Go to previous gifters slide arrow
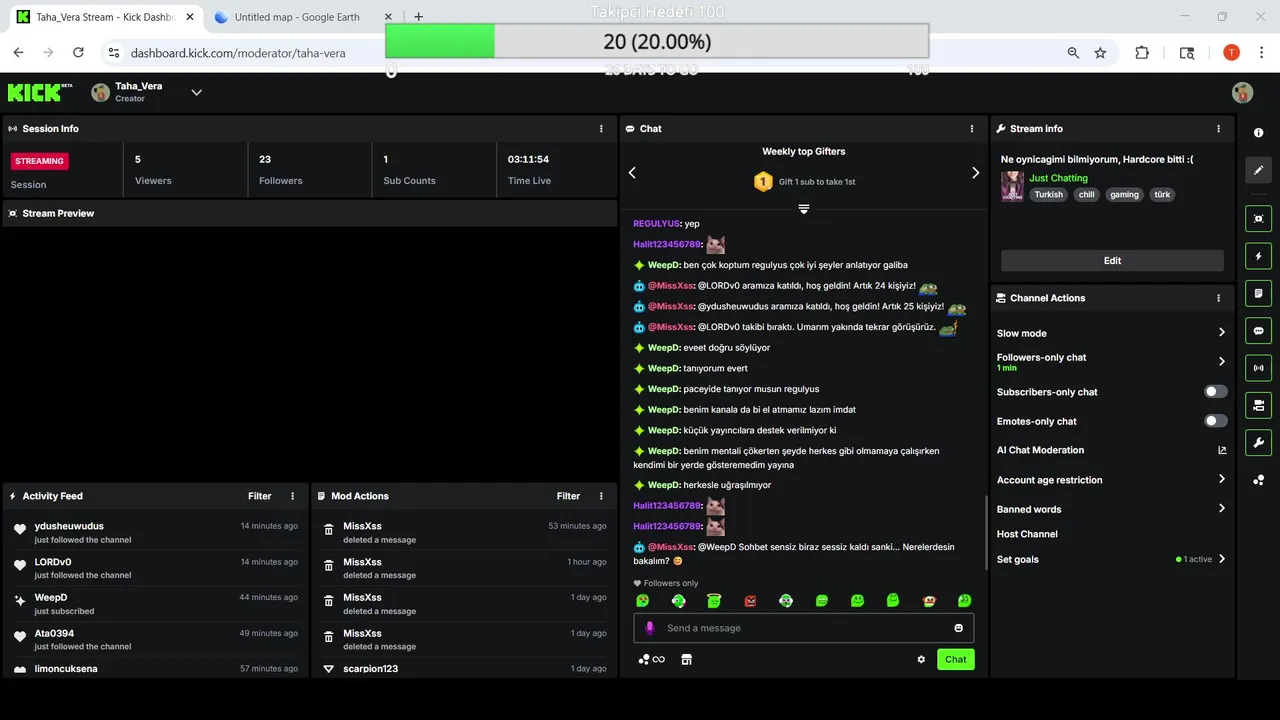Screen dimensions: 1280x720 tap(632, 173)
